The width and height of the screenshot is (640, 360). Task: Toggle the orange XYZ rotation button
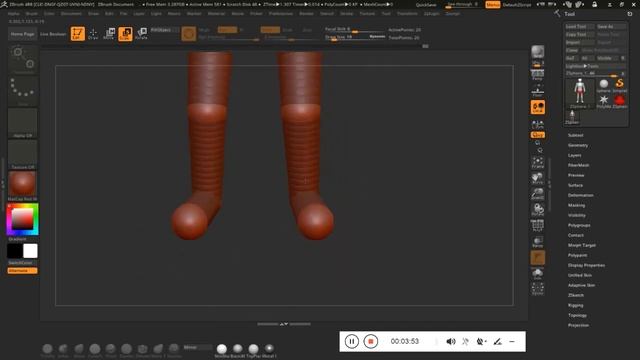coord(538,135)
